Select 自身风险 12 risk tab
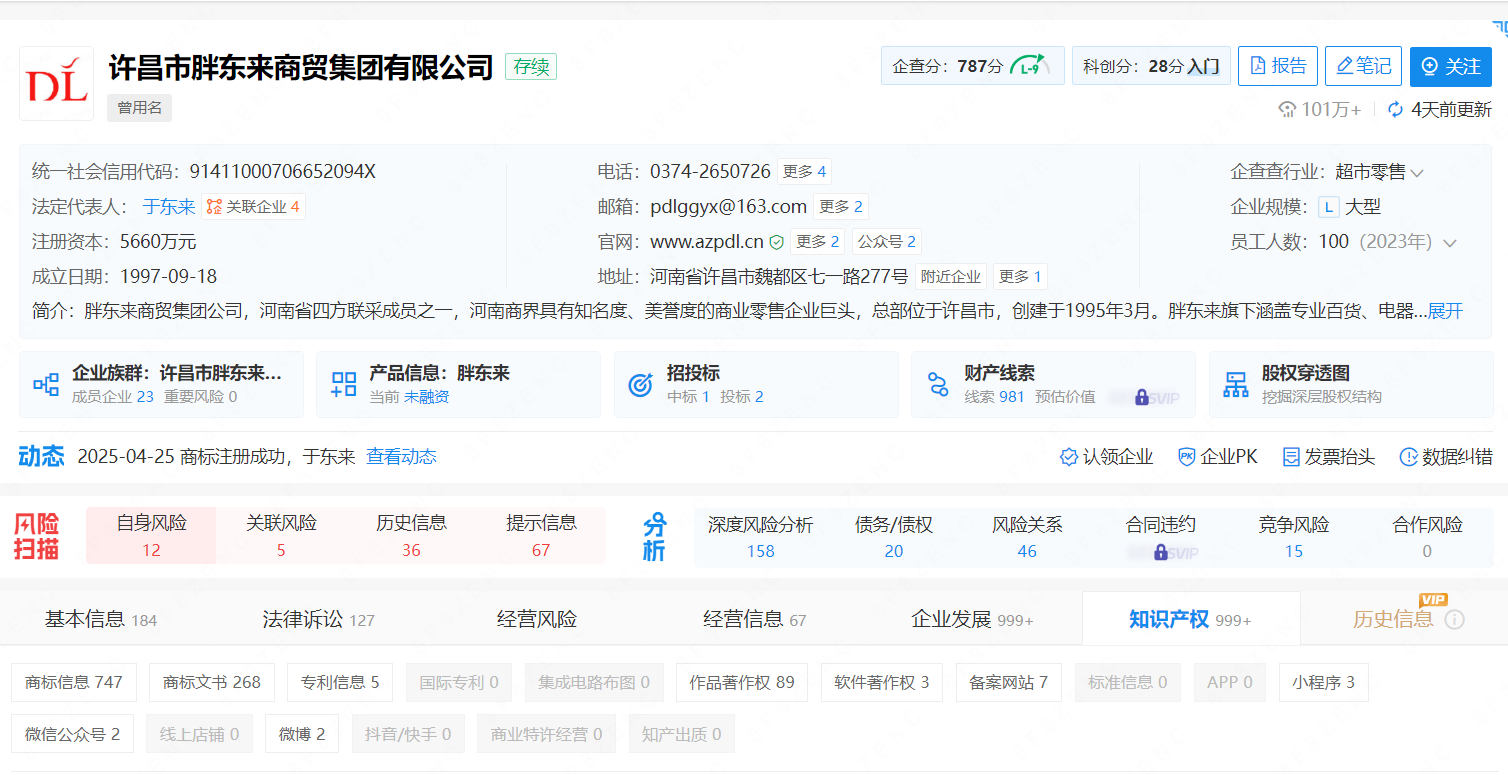This screenshot has width=1508, height=775. 151,536
